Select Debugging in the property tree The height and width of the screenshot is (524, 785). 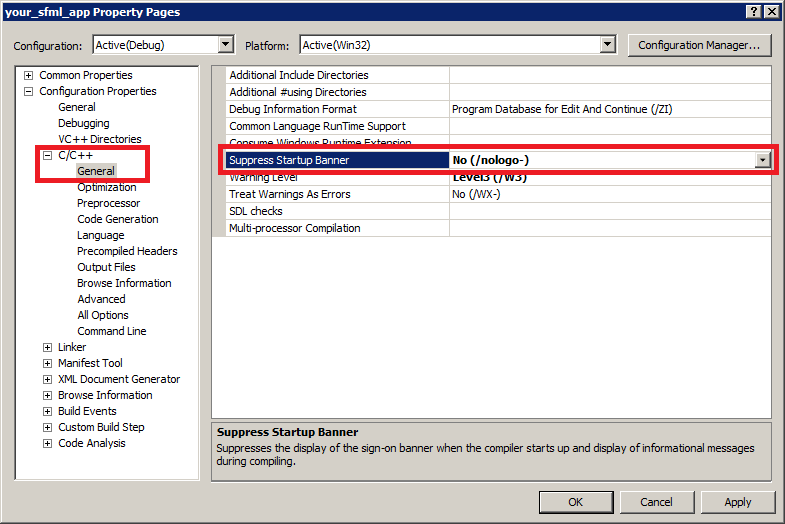(x=83, y=123)
